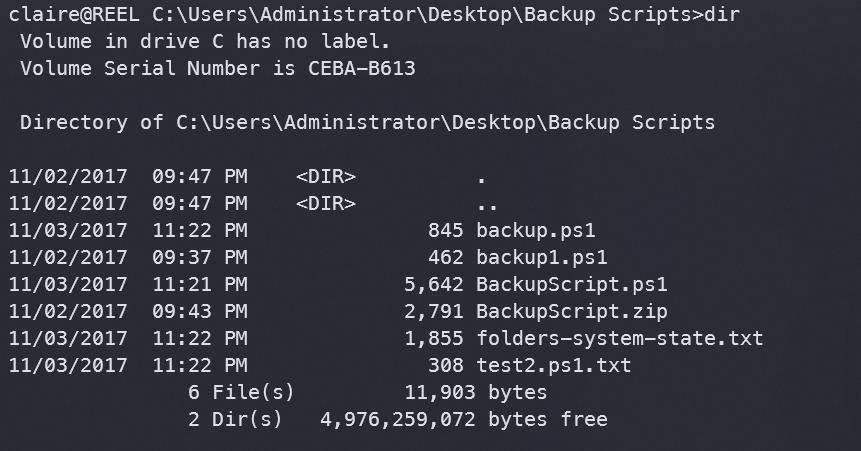Viewport: 861px width, 451px height.
Task: Click the "Directory of" path line
Action: pyautogui.click(x=368, y=123)
